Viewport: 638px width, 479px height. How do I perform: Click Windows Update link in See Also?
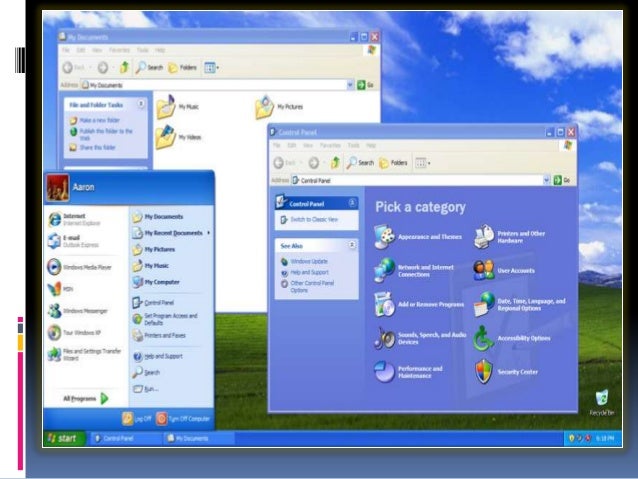tap(309, 261)
